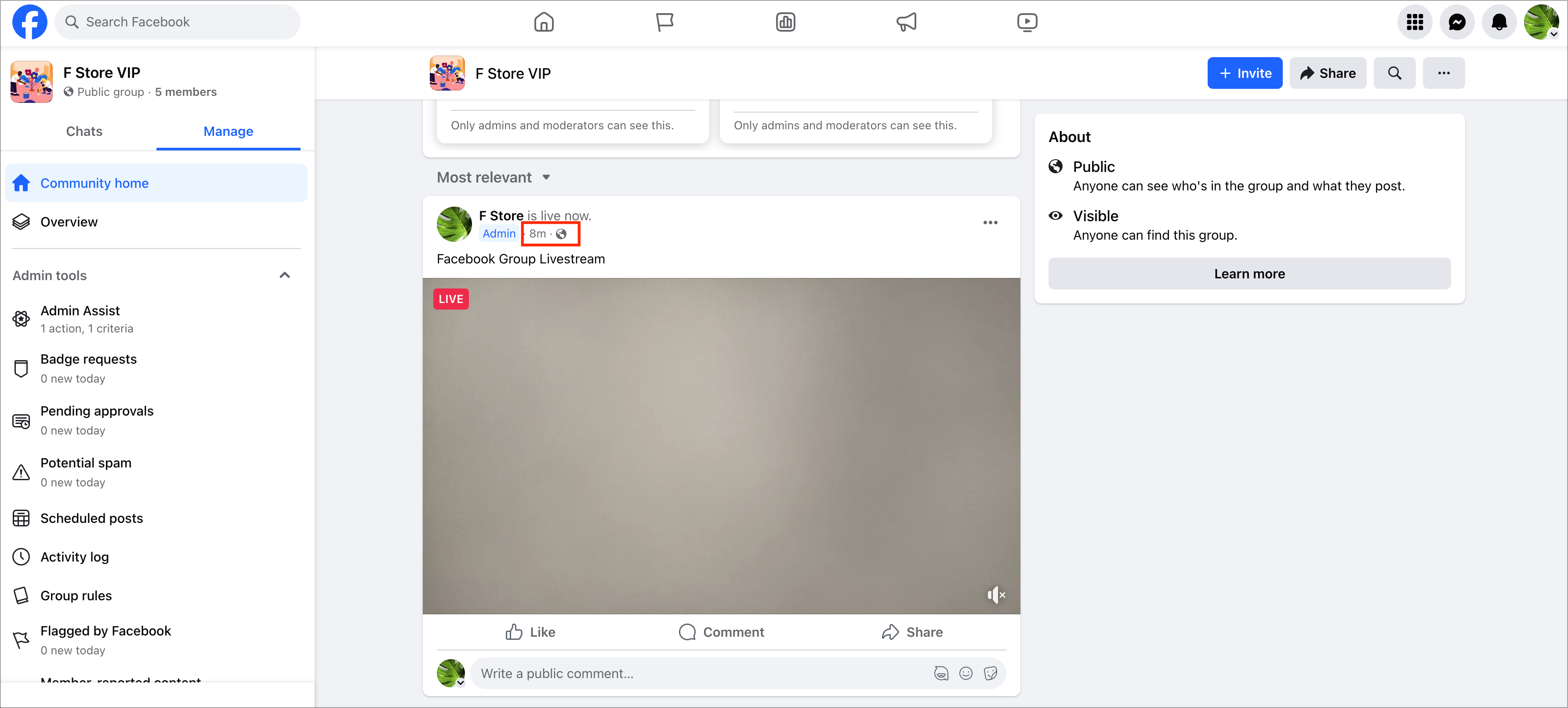Click the F Store VIP header title
The width and height of the screenshot is (1568, 708).
[x=512, y=73]
